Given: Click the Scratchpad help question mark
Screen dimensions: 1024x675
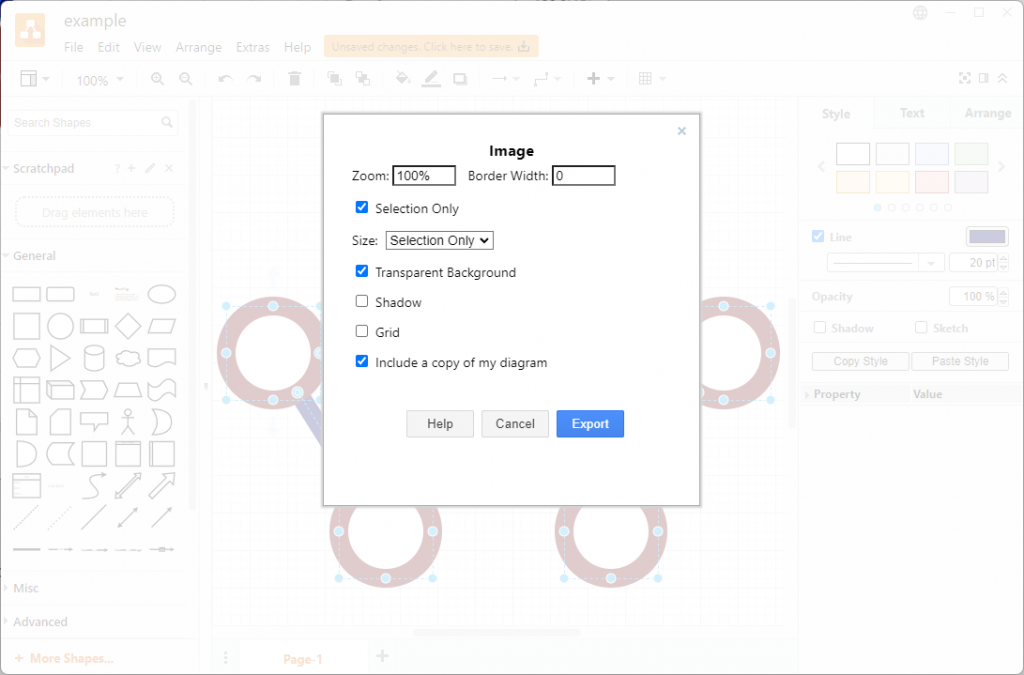Looking at the screenshot, I should pyautogui.click(x=117, y=168).
